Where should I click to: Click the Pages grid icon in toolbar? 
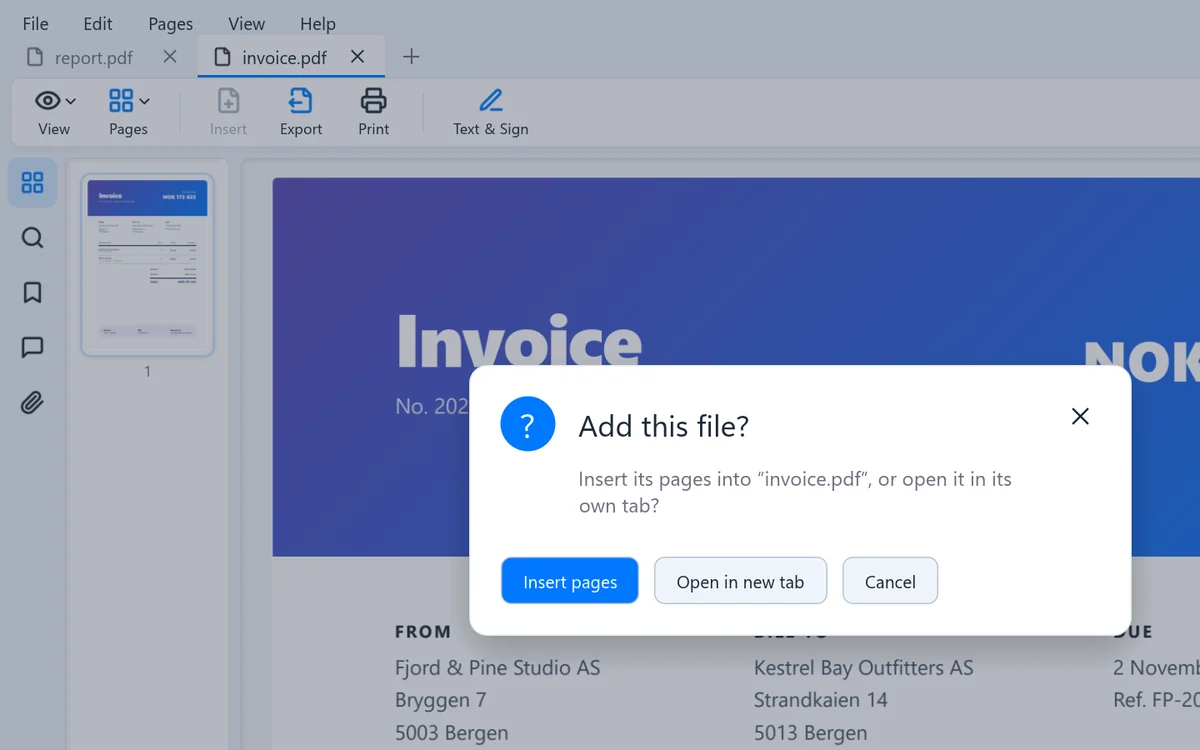point(121,100)
